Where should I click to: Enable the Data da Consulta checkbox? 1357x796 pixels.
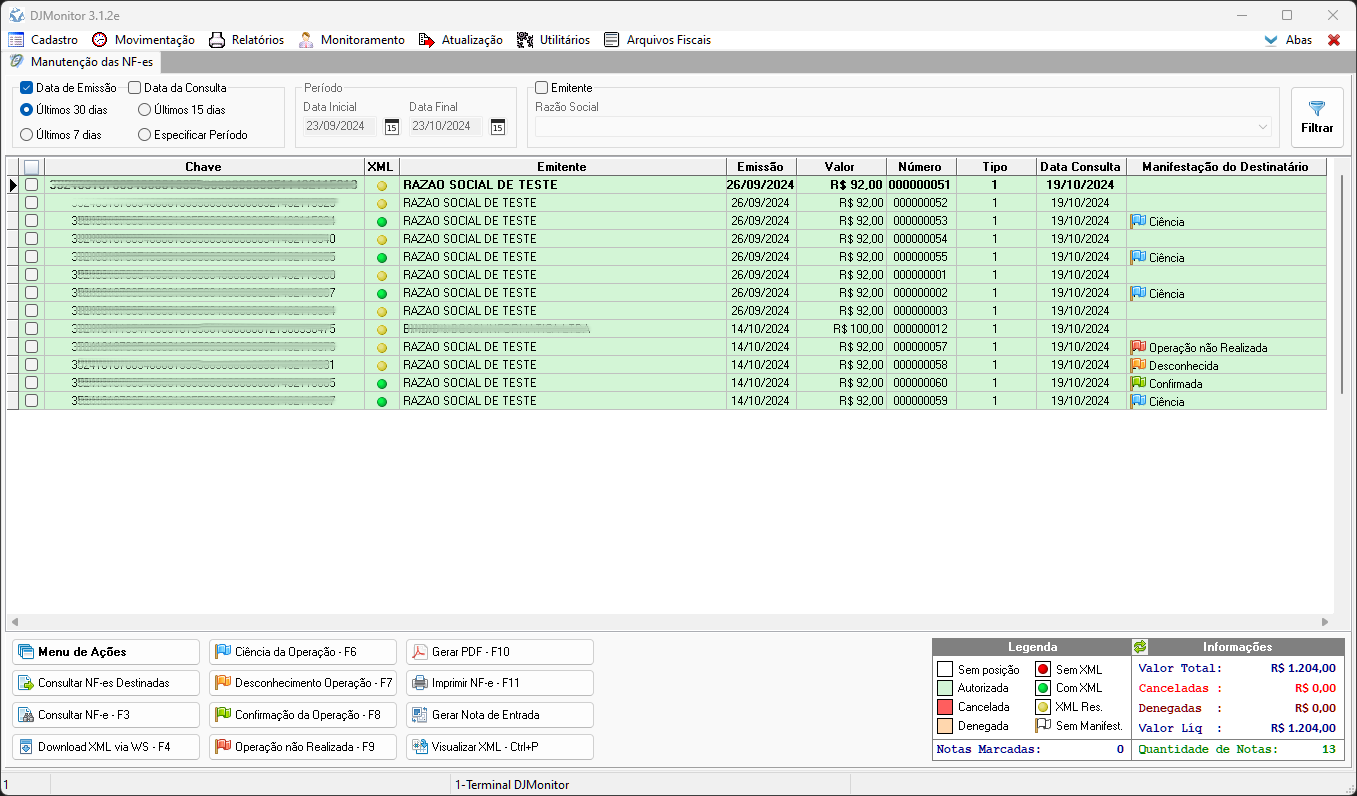coord(135,88)
